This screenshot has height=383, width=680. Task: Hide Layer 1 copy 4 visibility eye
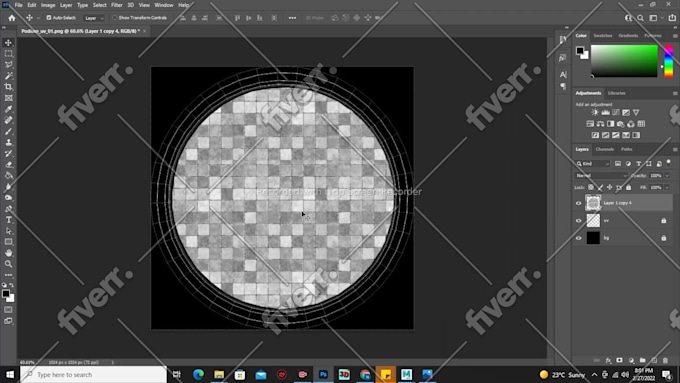(x=579, y=203)
